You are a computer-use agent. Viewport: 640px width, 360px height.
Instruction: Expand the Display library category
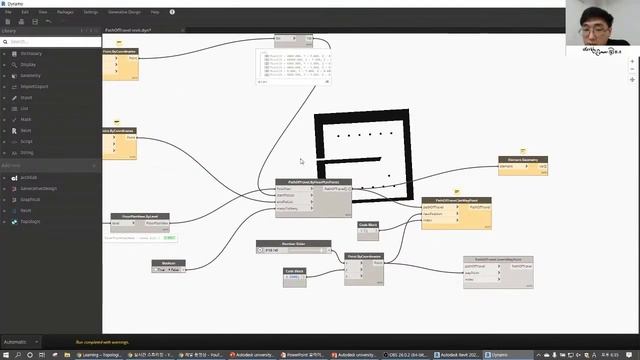[x=4, y=64]
